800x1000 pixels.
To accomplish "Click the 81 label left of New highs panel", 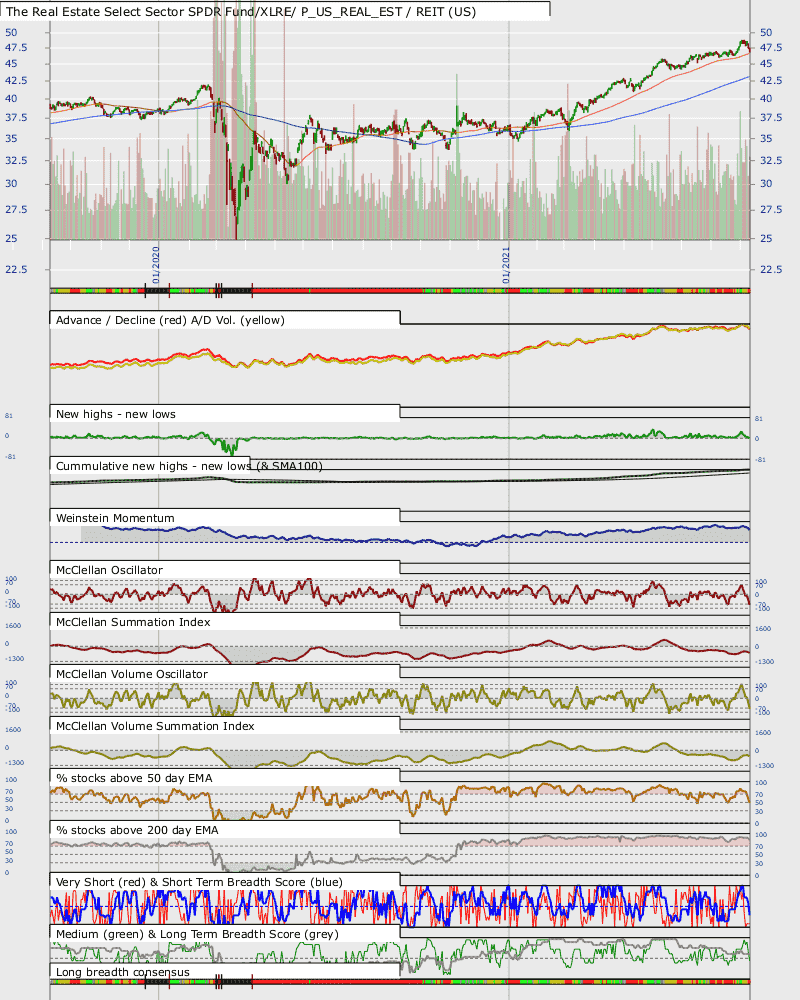I will click(x=8, y=415).
